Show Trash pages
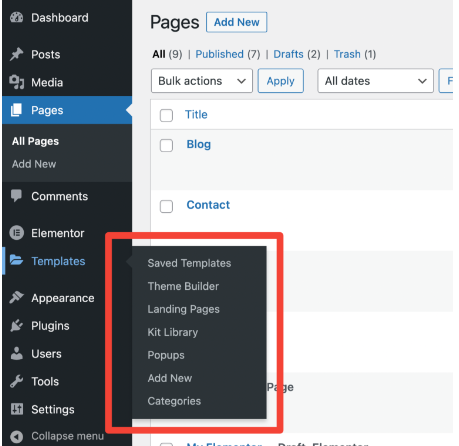 (347, 54)
